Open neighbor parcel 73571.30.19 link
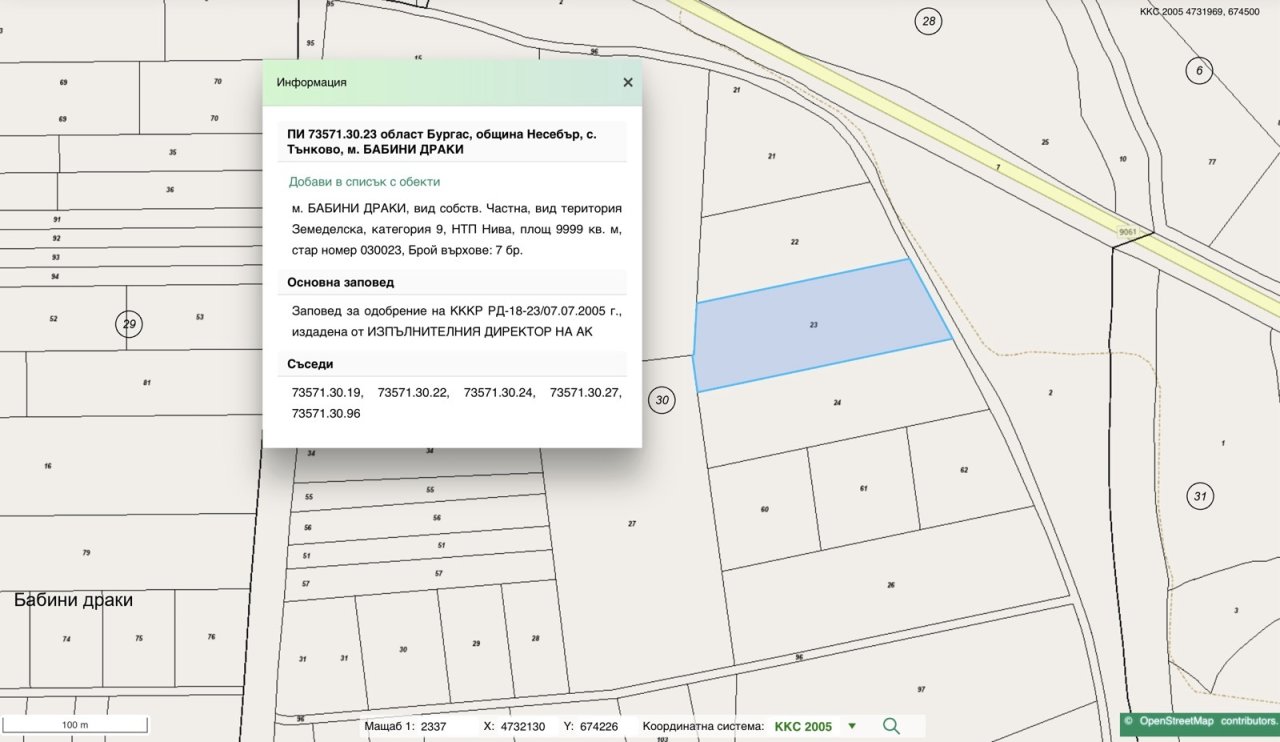 pos(327,393)
